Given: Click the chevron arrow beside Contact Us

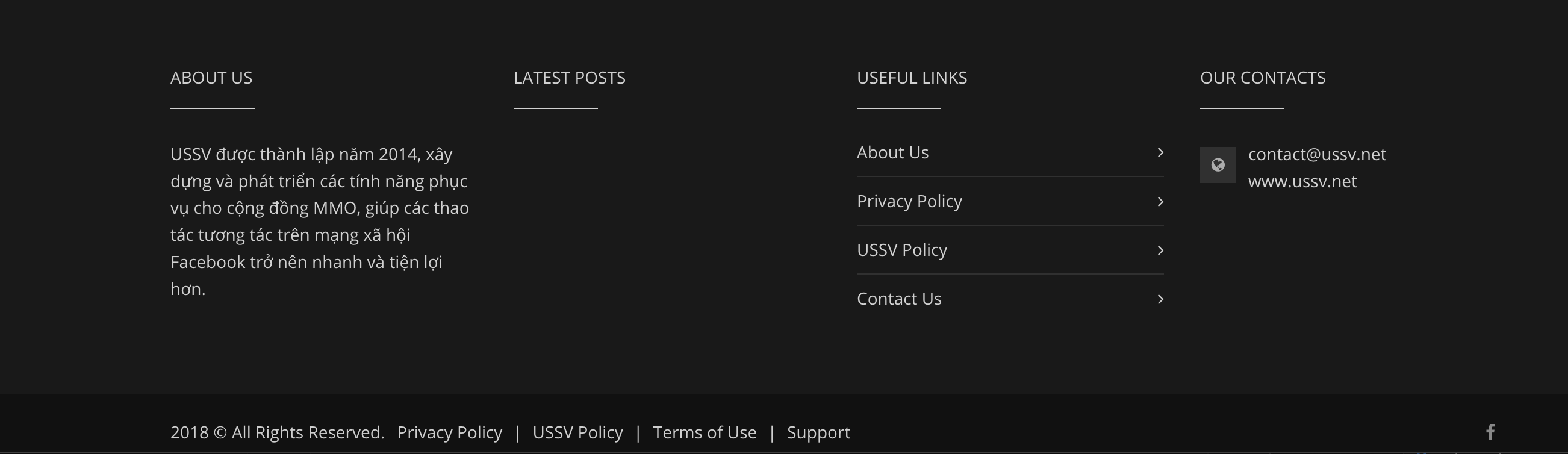Looking at the screenshot, I should pos(1160,299).
